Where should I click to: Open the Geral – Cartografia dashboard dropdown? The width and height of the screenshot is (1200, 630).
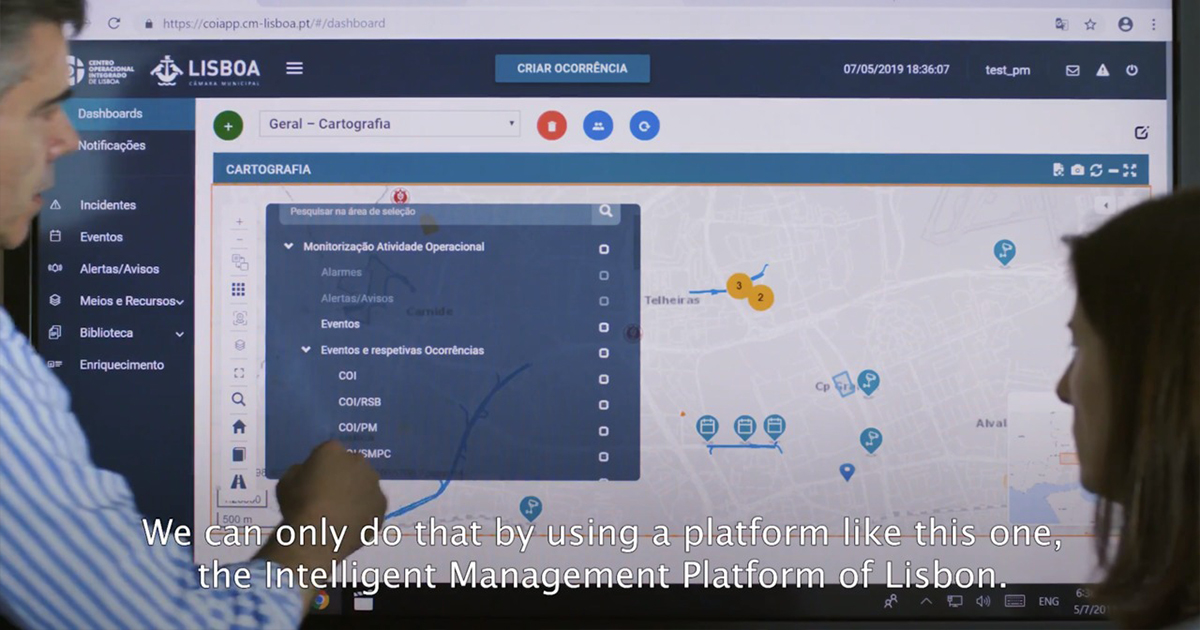tap(390, 124)
